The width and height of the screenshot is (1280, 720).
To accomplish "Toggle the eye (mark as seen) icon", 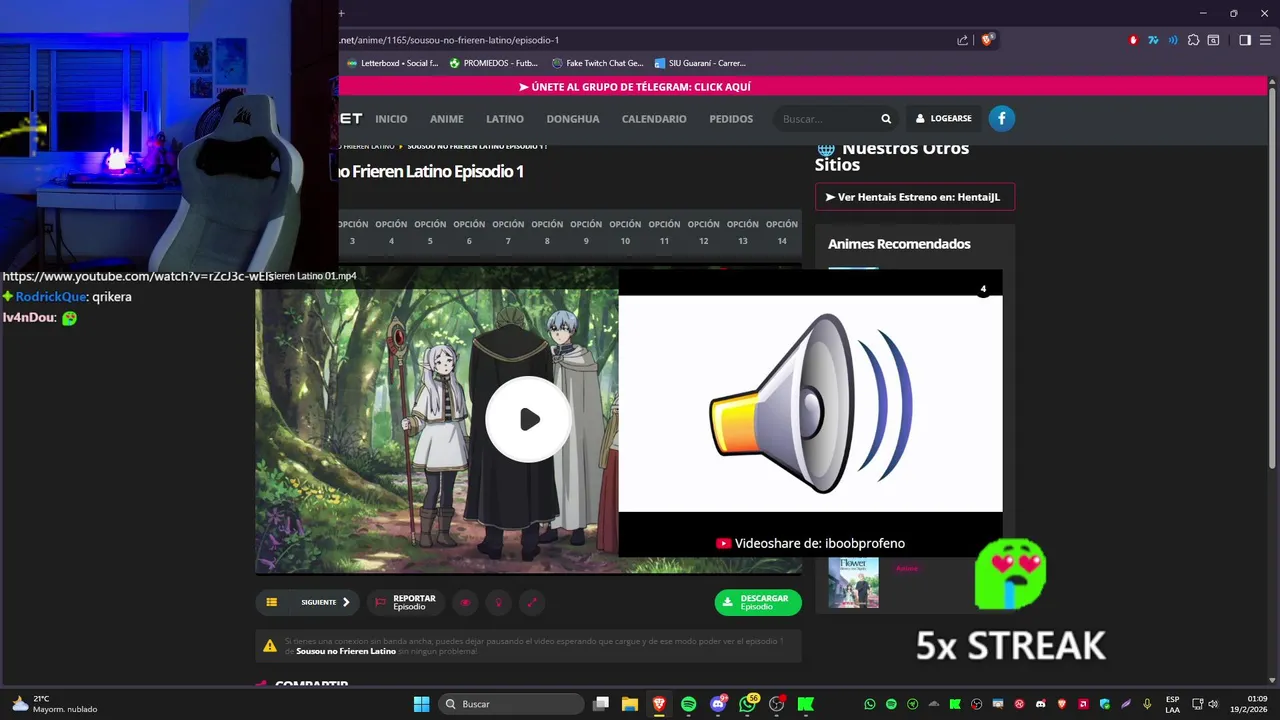I will coord(465,602).
